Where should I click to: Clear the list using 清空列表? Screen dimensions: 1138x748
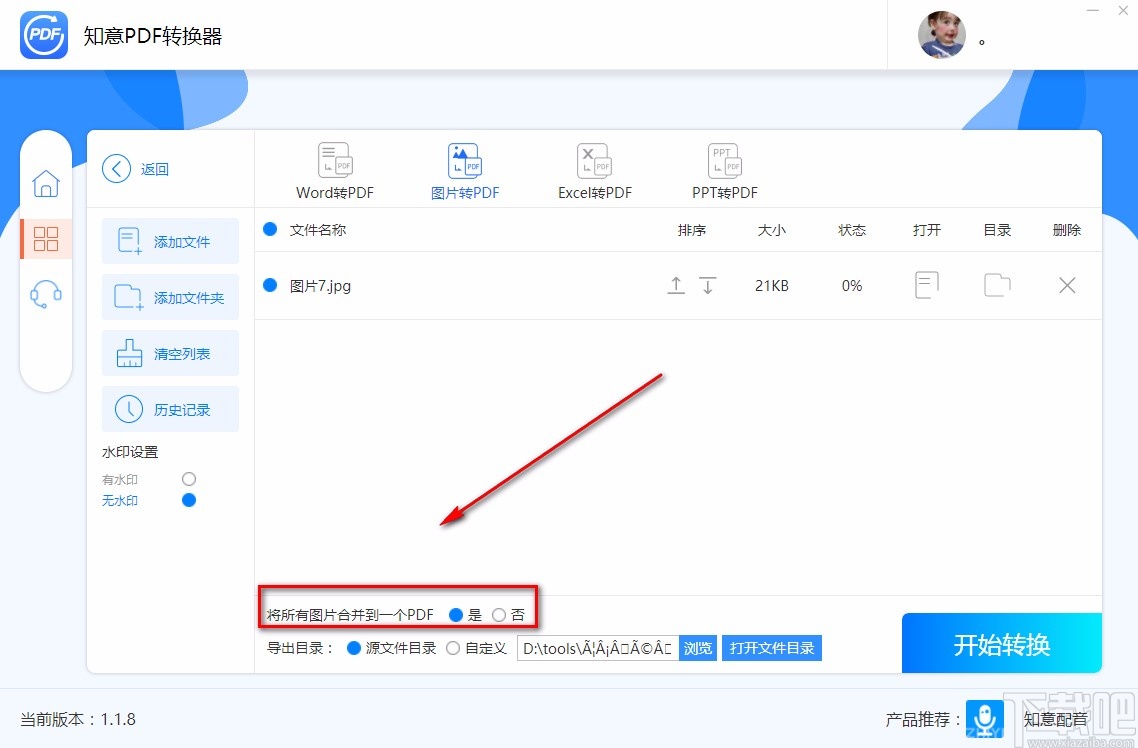point(170,353)
